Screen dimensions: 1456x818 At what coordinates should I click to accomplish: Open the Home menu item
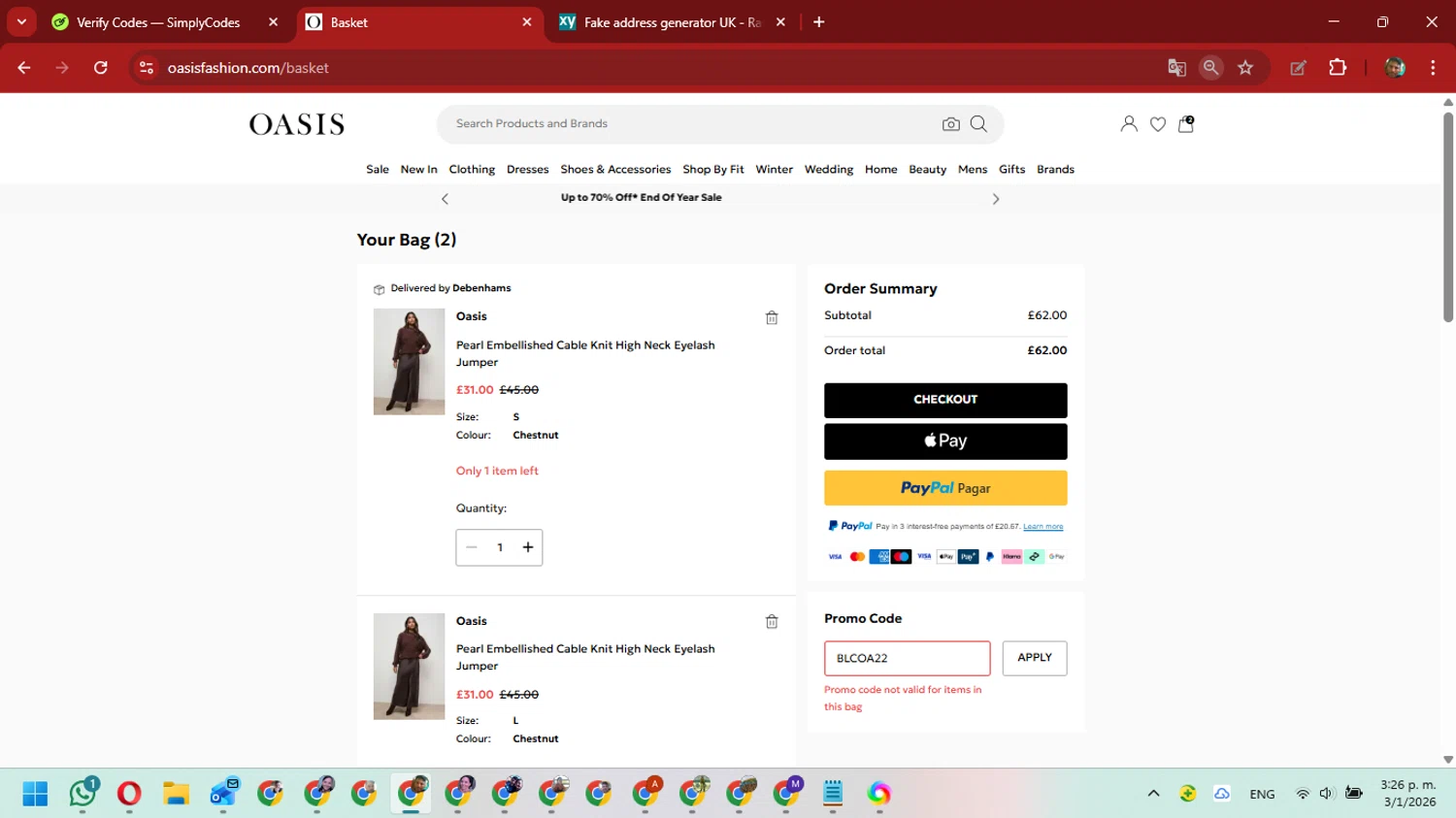tap(881, 170)
